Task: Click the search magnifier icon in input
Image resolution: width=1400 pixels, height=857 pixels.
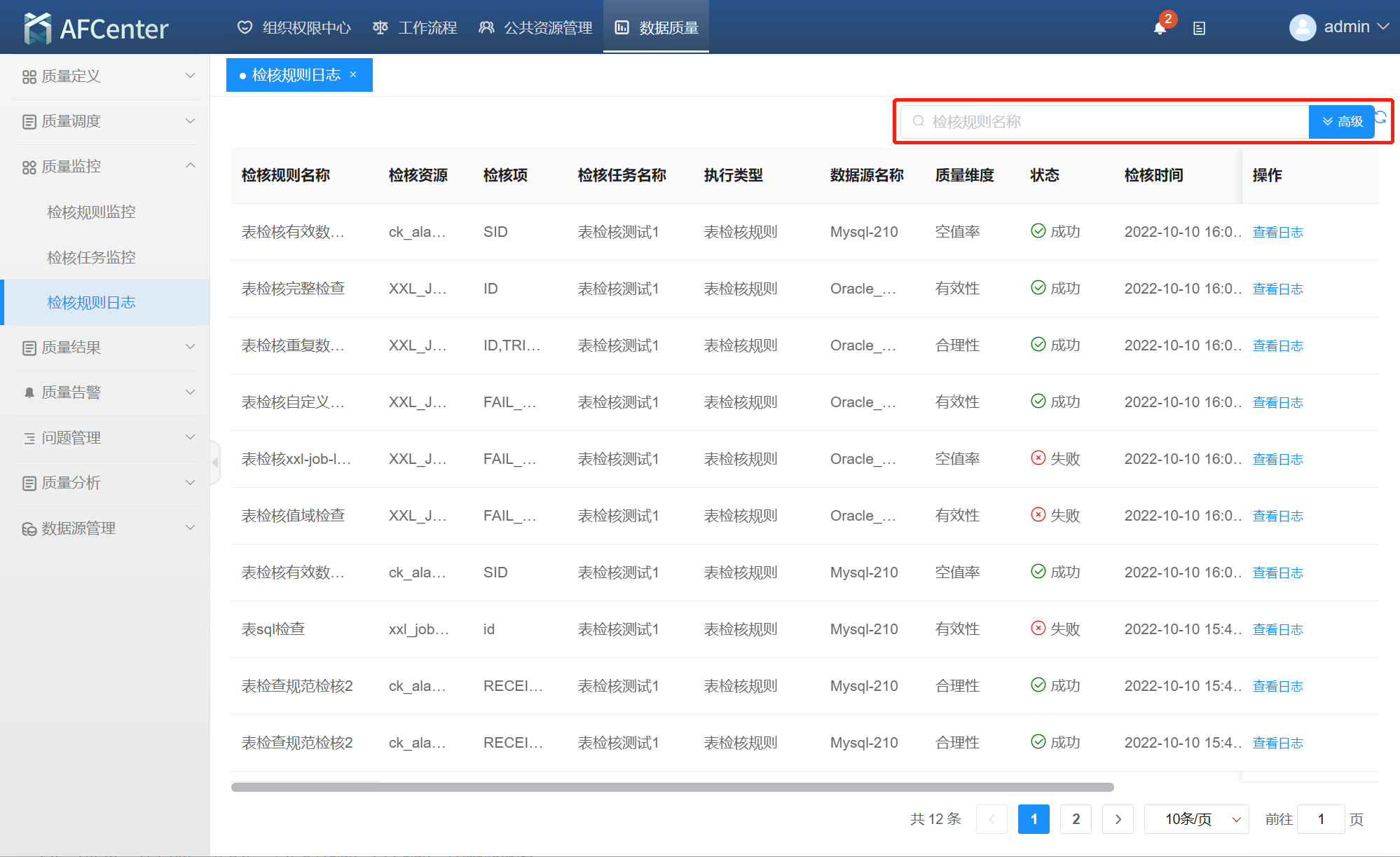Action: [x=918, y=121]
